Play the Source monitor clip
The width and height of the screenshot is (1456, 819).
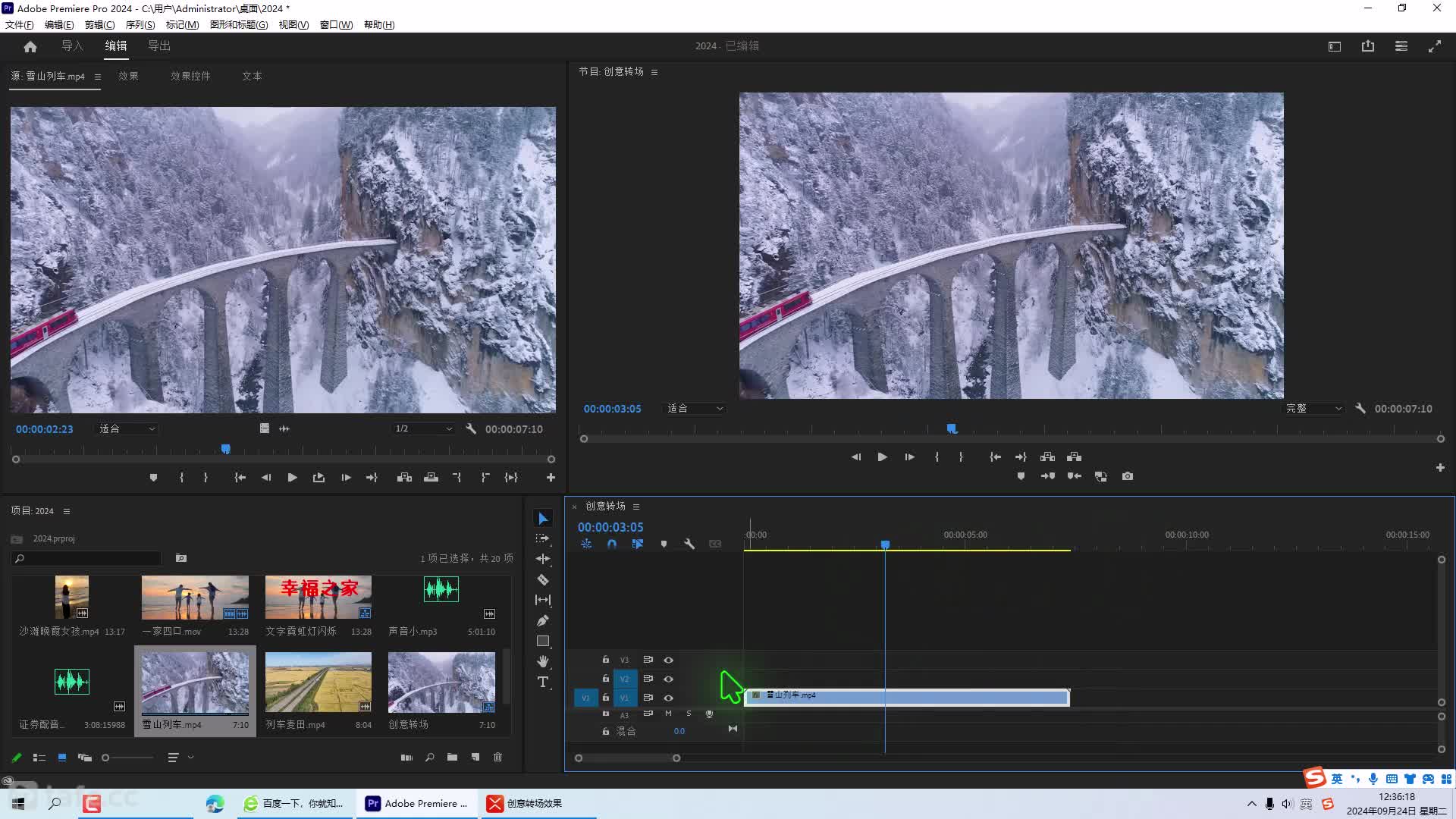(x=292, y=477)
